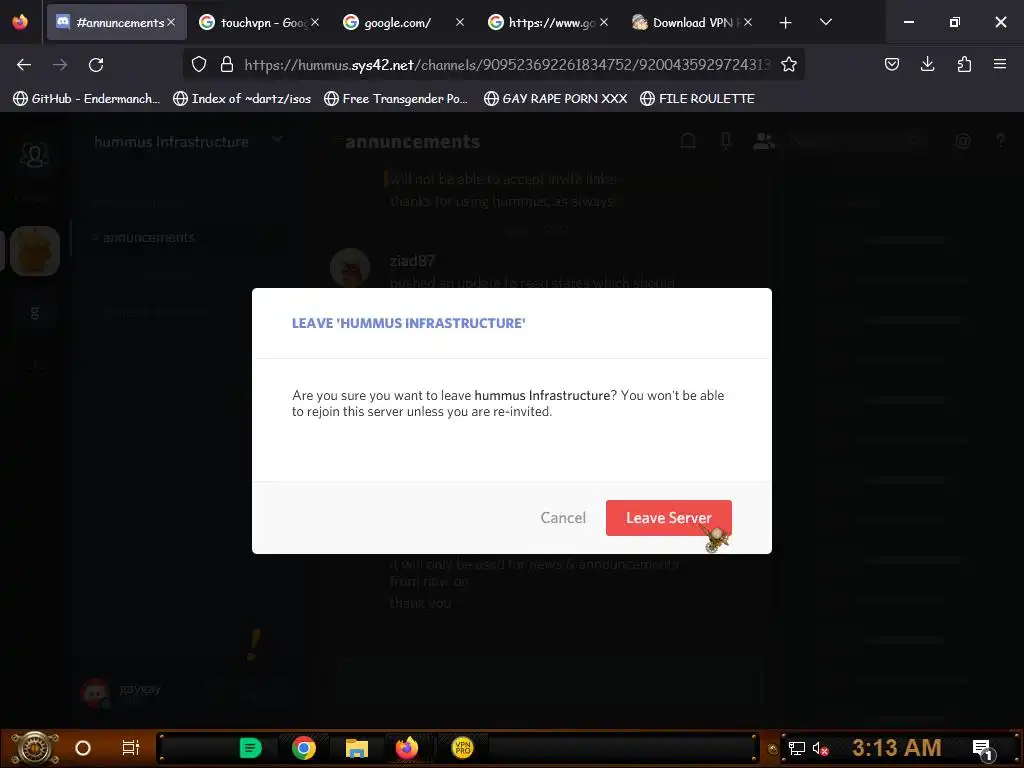
Task: Open a new browser tab
Action: 786,23
